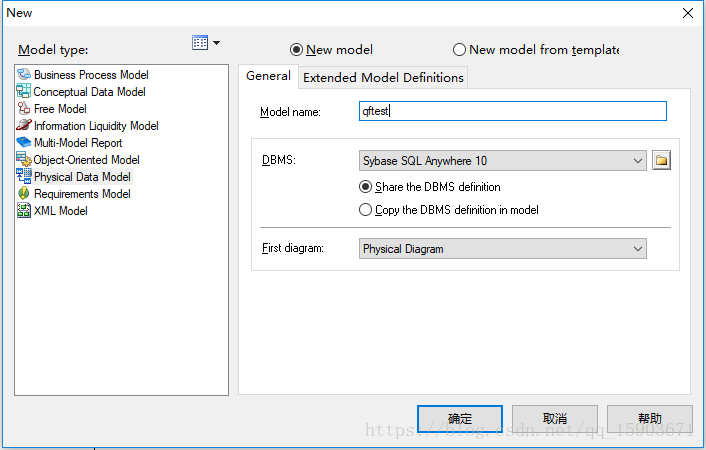
Task: Click the Physical Data Model icon
Action: (24, 176)
